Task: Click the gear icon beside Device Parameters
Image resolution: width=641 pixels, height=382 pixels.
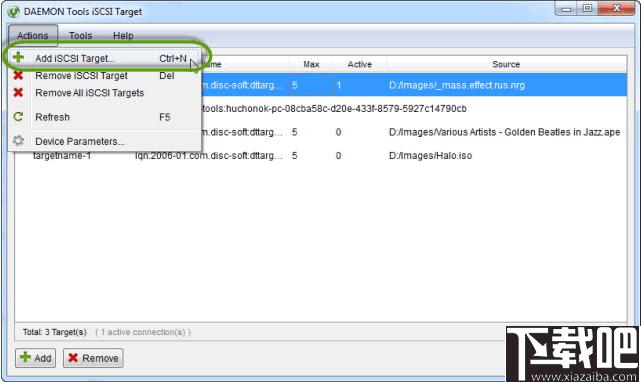Action: [18, 141]
